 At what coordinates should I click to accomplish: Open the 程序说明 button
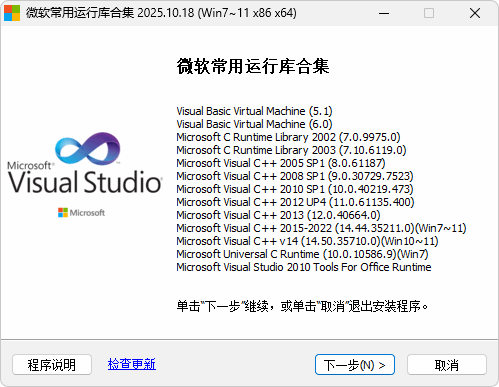[52, 365]
